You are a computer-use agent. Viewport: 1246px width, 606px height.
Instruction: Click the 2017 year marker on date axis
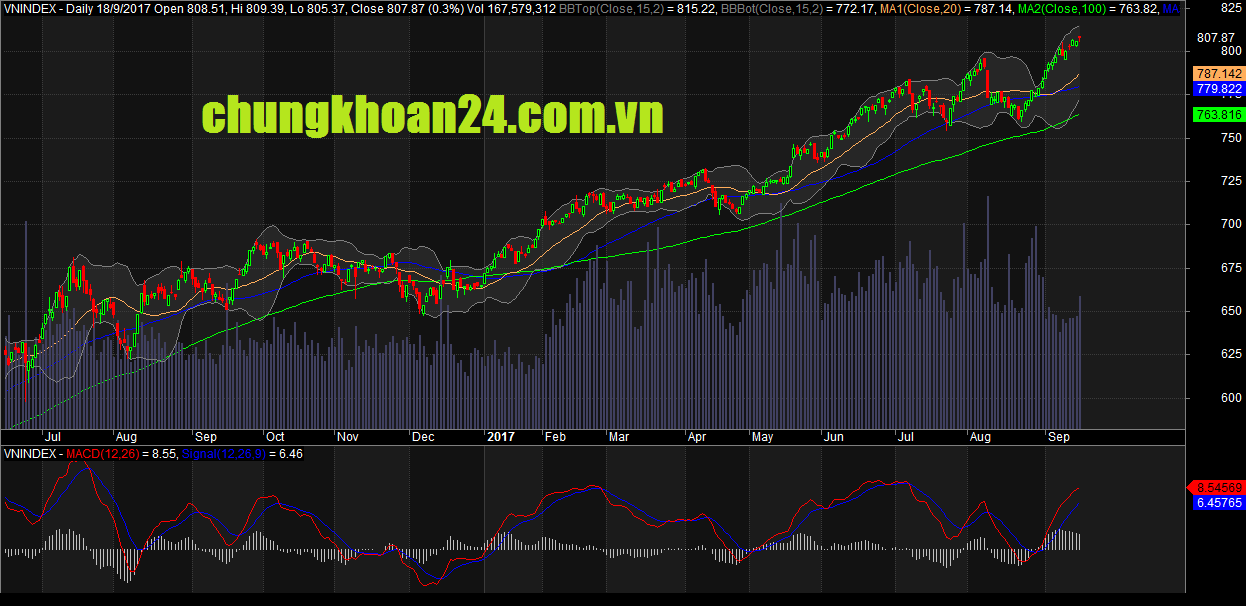pyautogui.click(x=500, y=437)
